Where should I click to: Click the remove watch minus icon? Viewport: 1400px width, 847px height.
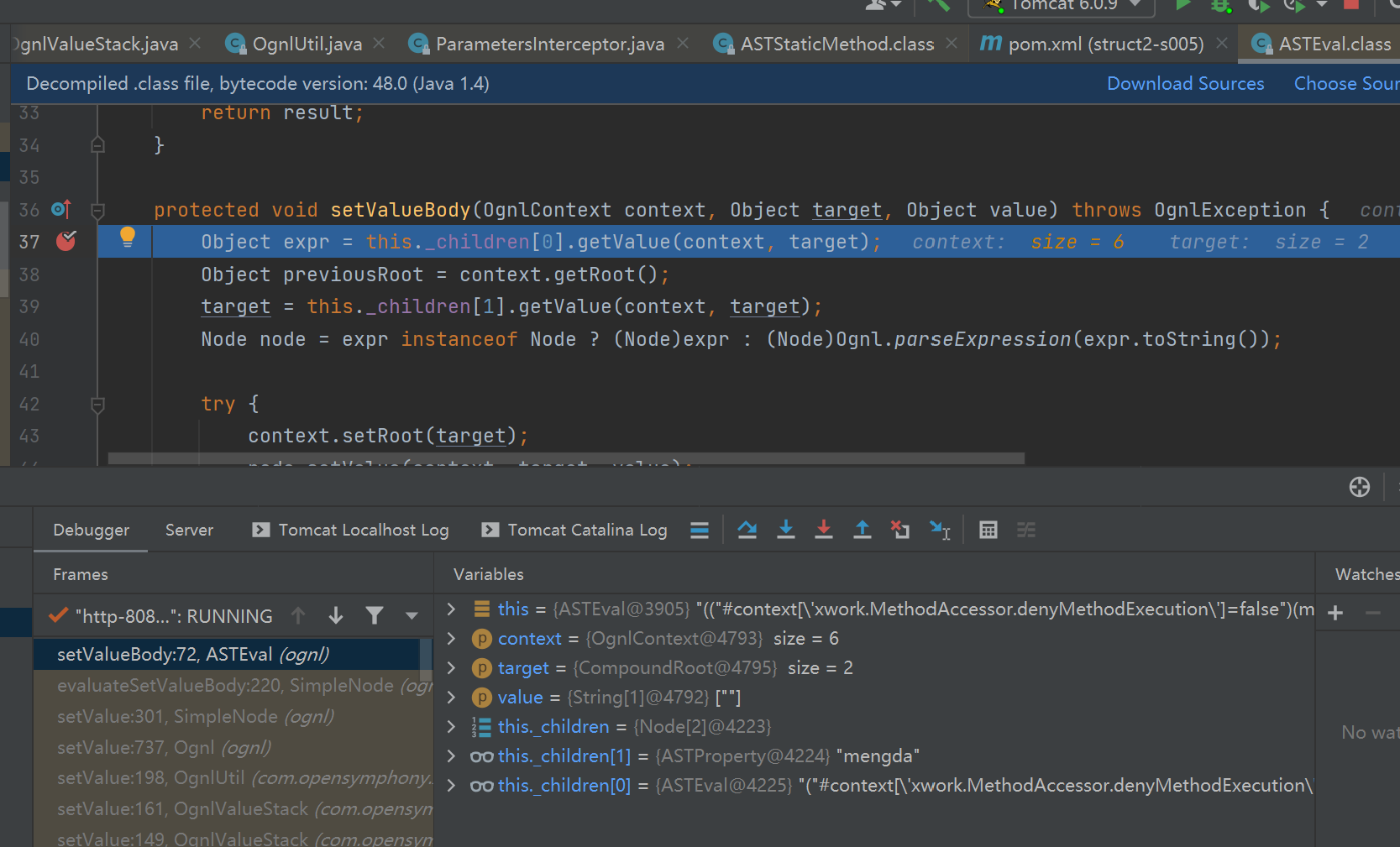[x=1373, y=613]
